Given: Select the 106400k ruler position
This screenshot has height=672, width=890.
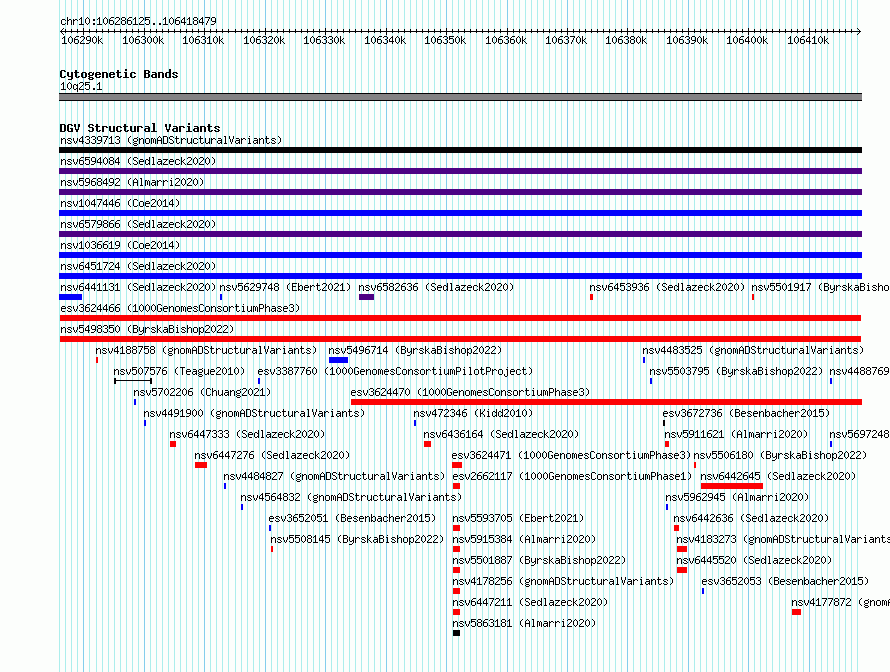Looking at the screenshot, I should 747,40.
